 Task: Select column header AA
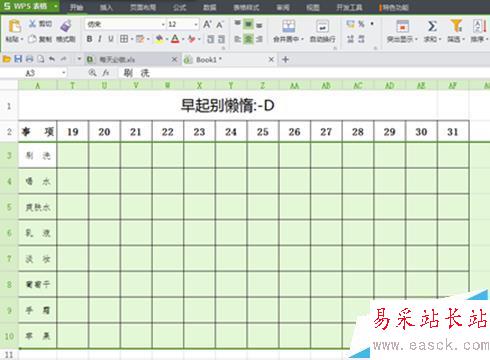(294, 86)
